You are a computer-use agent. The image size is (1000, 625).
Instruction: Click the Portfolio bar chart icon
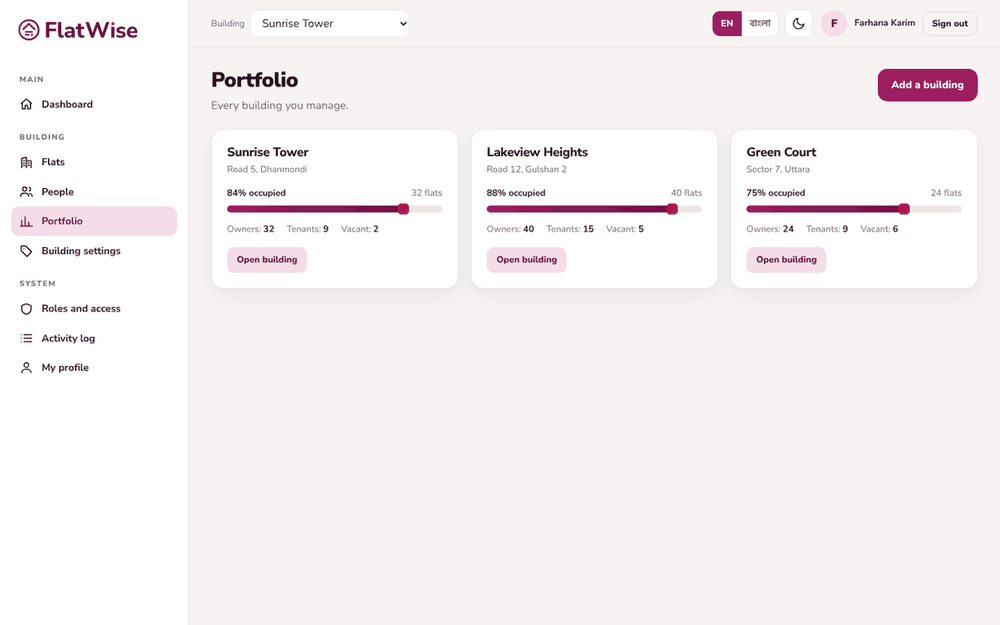[x=26, y=221]
